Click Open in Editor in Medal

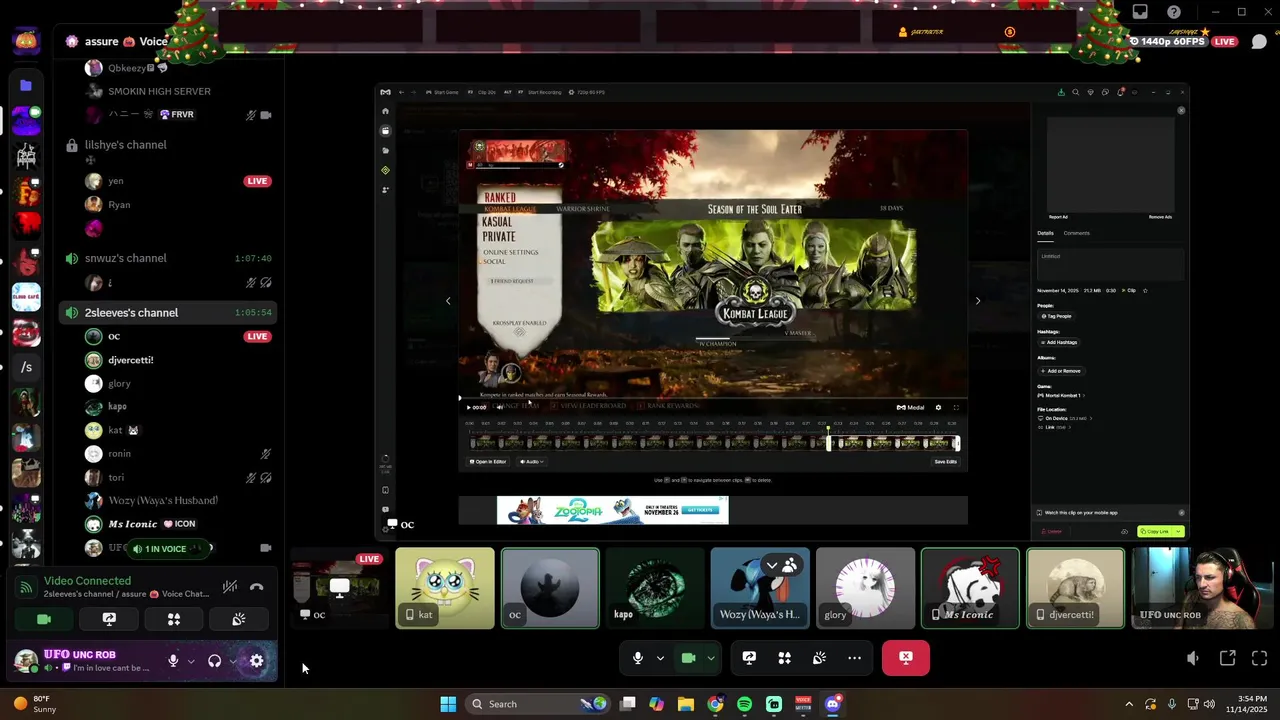click(x=489, y=462)
